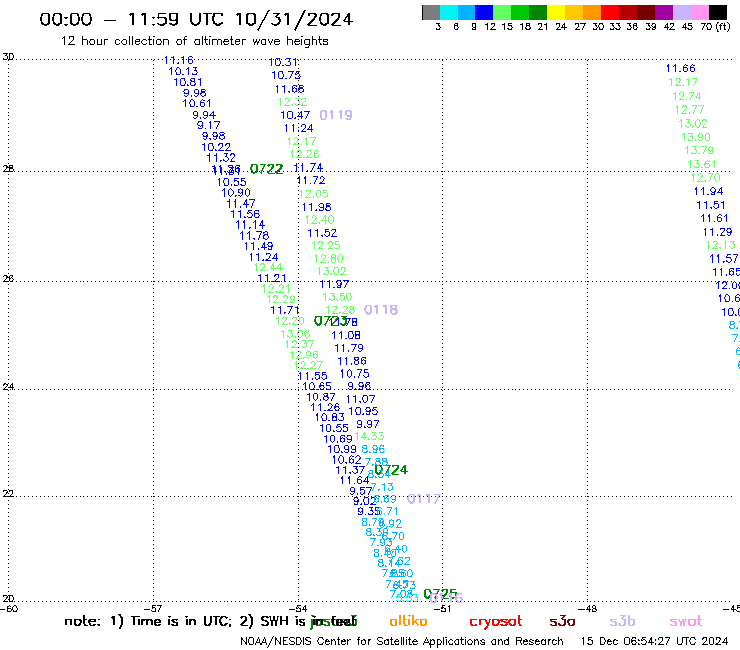
Task: Click the orange 30 ft legend swatch
Action: tap(592, 13)
